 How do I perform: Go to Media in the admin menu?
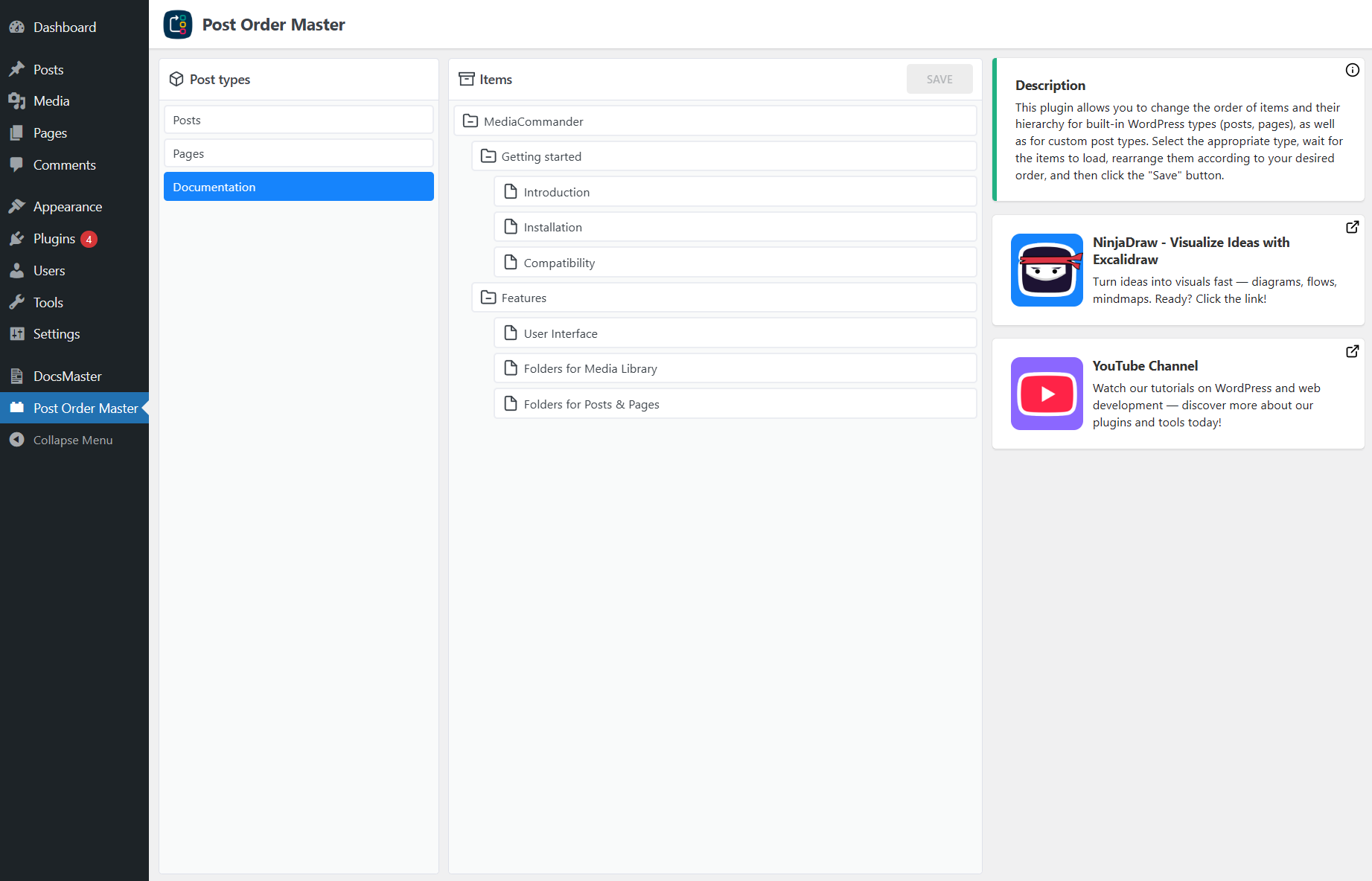tap(51, 101)
